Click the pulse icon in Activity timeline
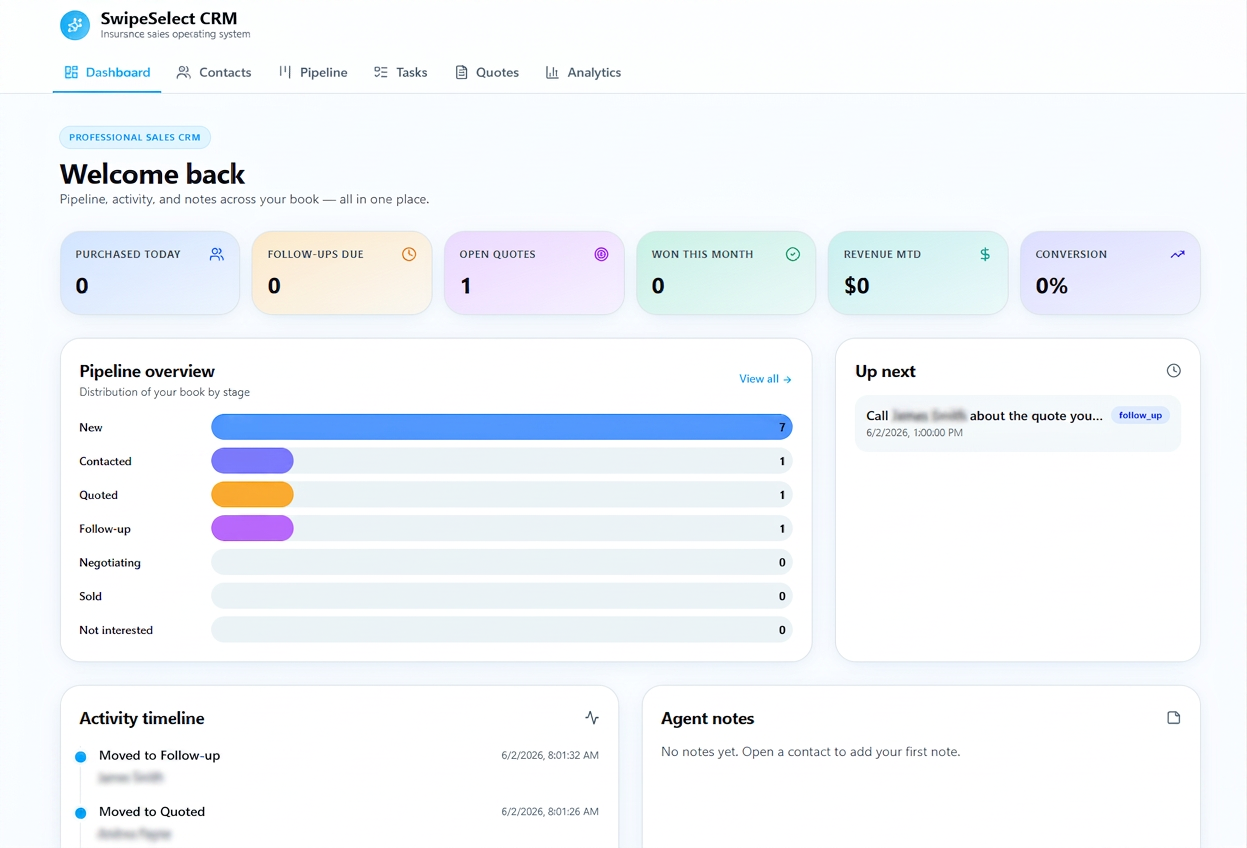The width and height of the screenshot is (1247, 848). point(592,718)
